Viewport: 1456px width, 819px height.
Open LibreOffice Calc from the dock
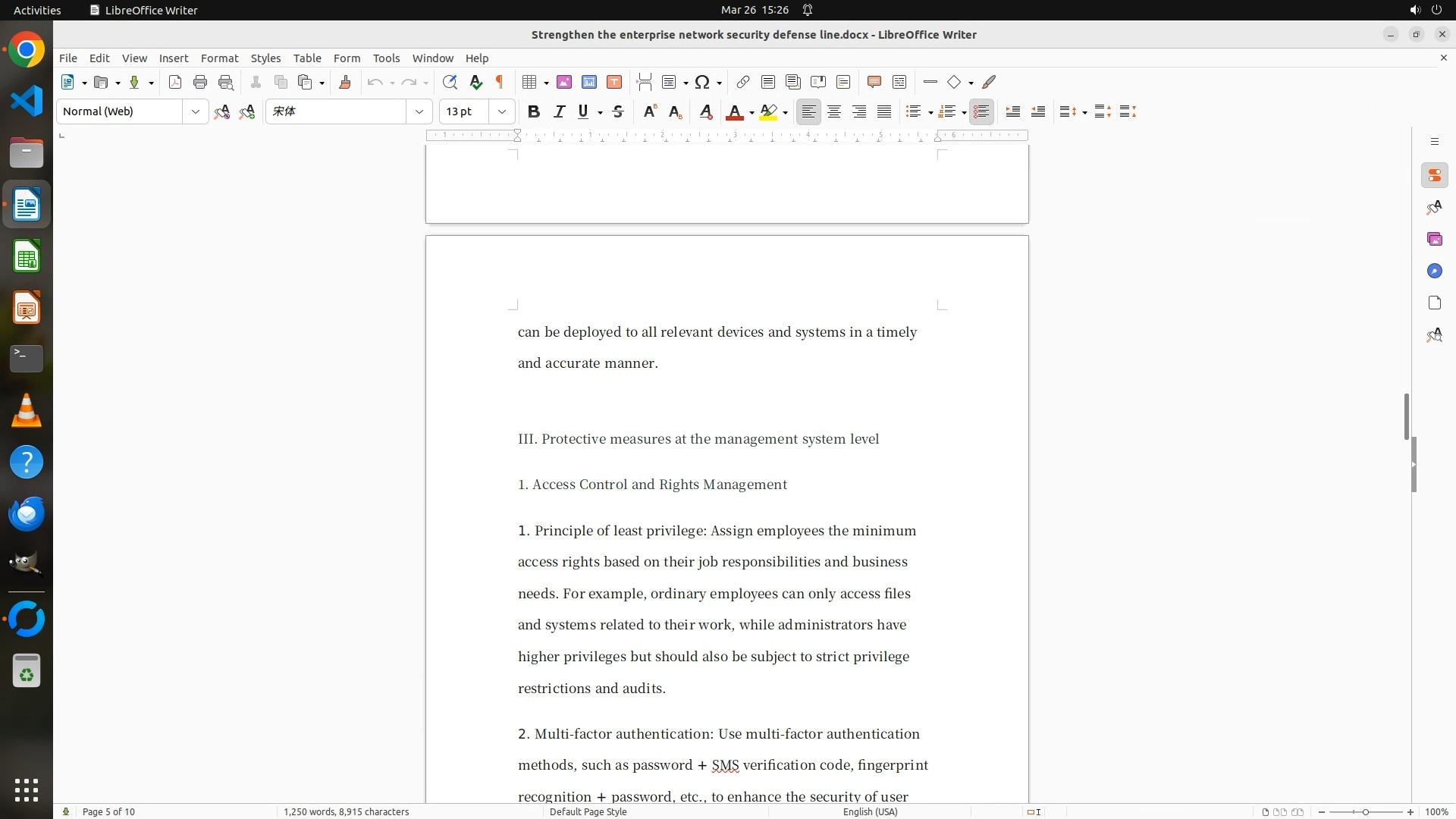pos(27,257)
